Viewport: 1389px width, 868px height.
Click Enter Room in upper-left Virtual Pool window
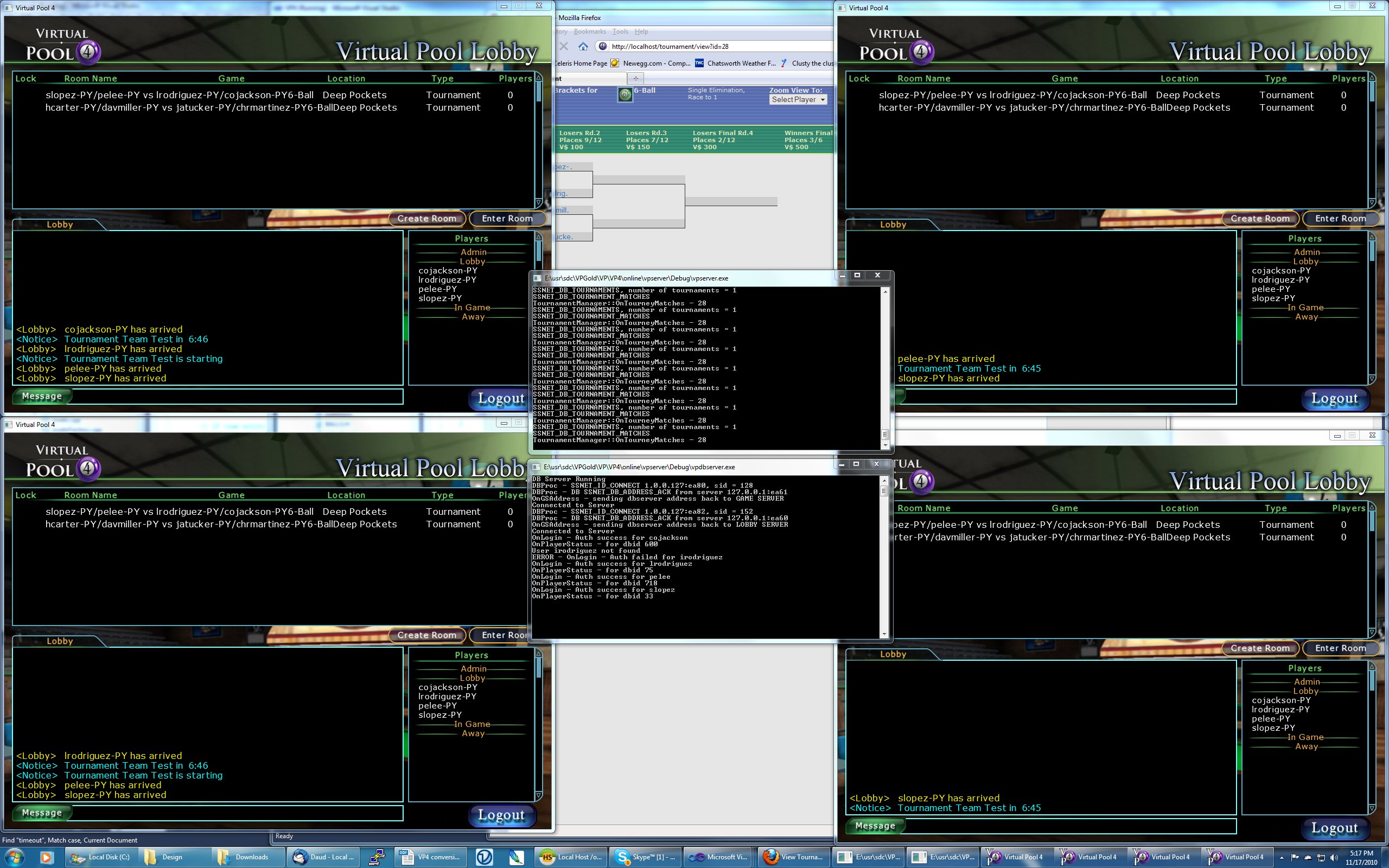[x=507, y=218]
